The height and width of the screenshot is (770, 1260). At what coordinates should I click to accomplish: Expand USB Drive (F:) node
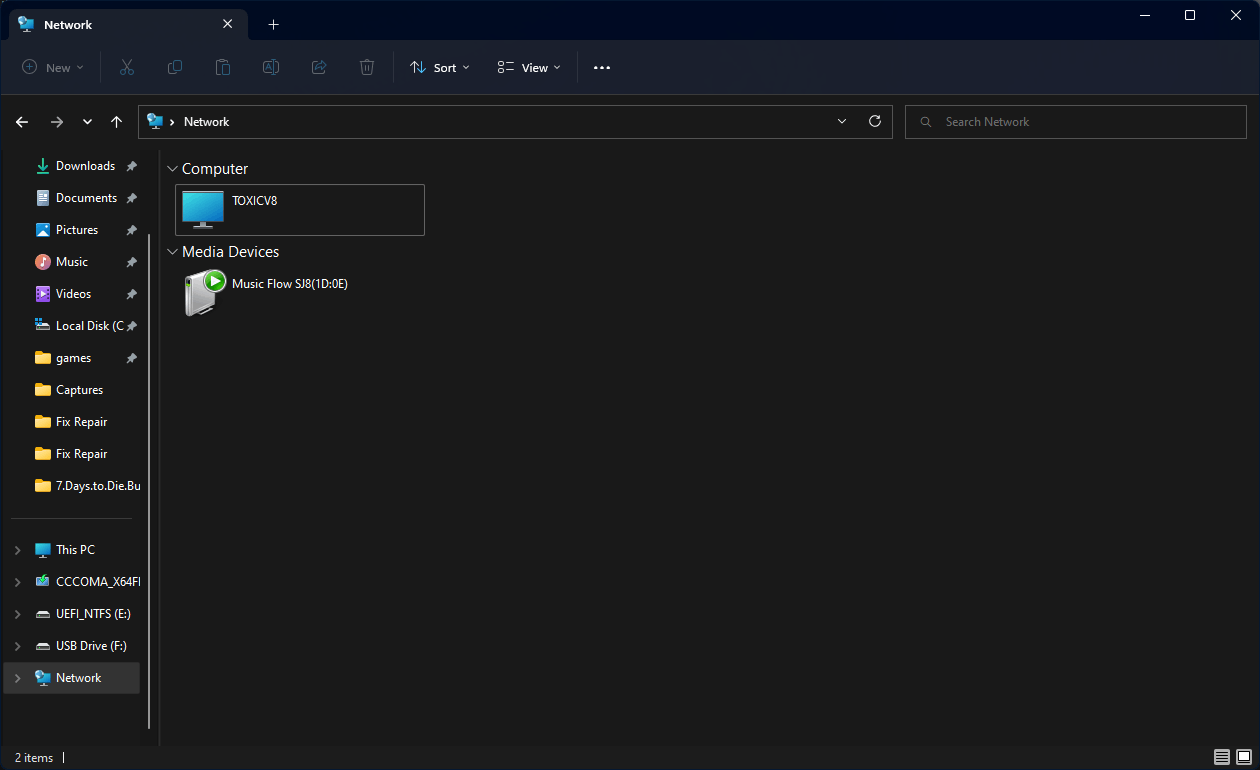(x=17, y=646)
